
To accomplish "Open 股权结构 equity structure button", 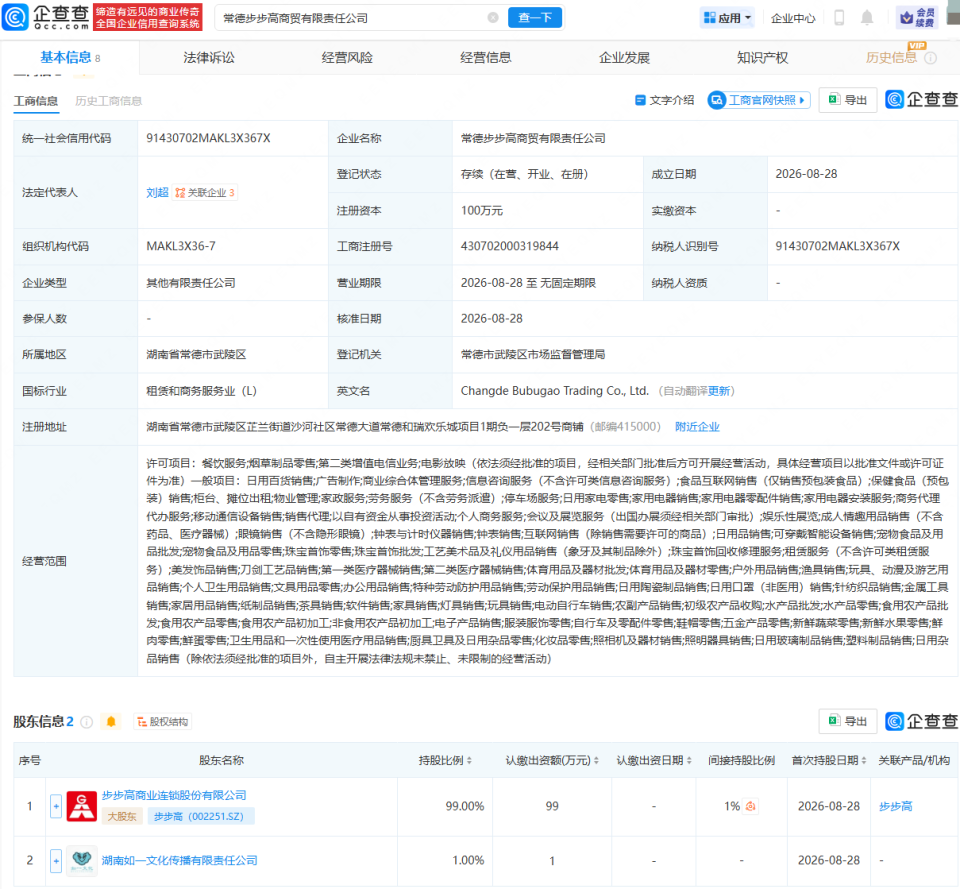I will (162, 722).
